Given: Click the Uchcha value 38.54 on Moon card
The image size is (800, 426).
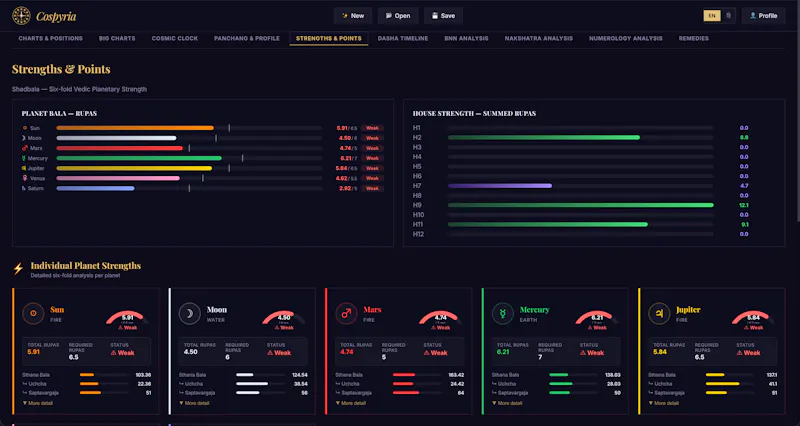Looking at the screenshot, I should coord(301,384).
